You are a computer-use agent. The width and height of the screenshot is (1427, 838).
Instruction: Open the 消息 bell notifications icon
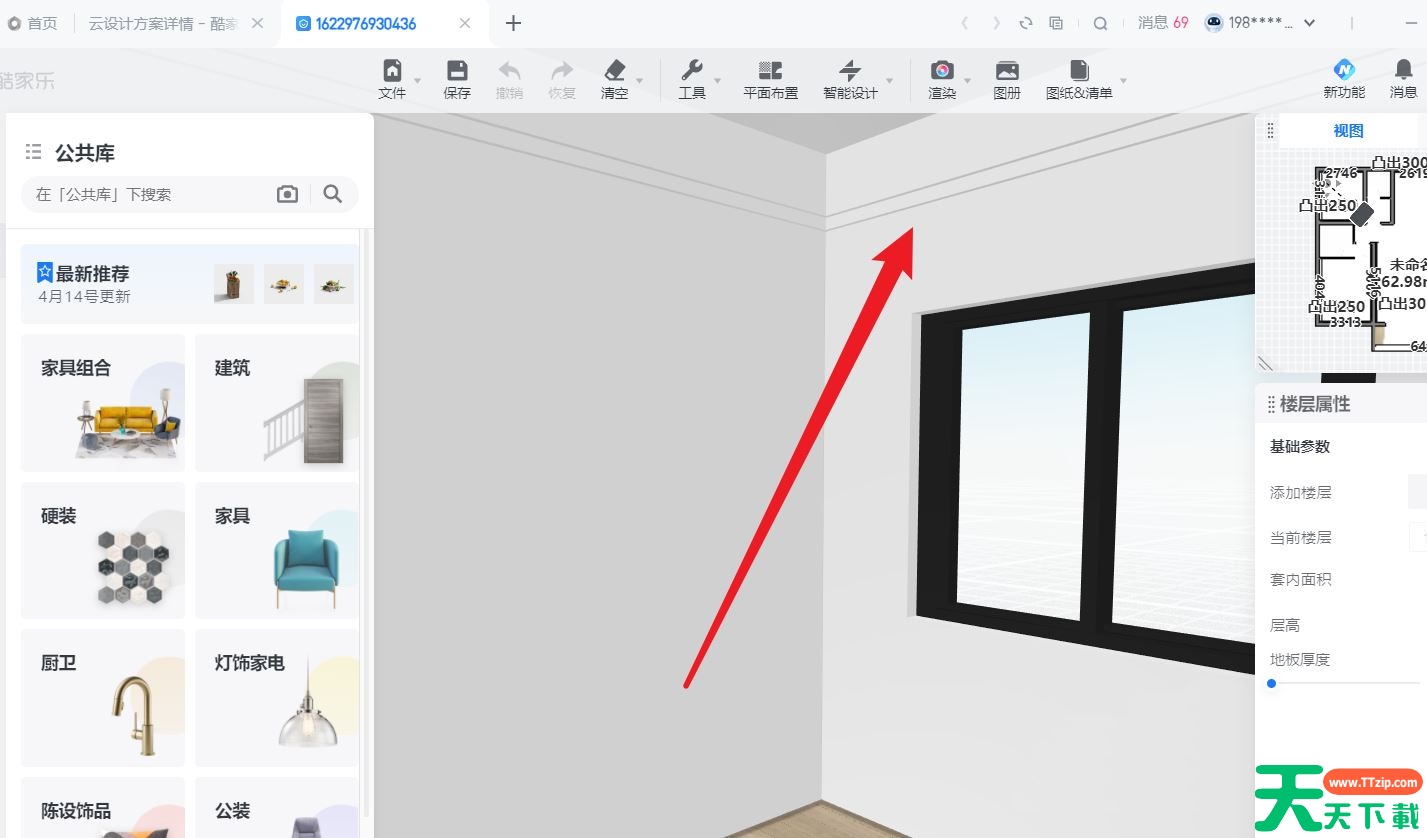[1403, 69]
